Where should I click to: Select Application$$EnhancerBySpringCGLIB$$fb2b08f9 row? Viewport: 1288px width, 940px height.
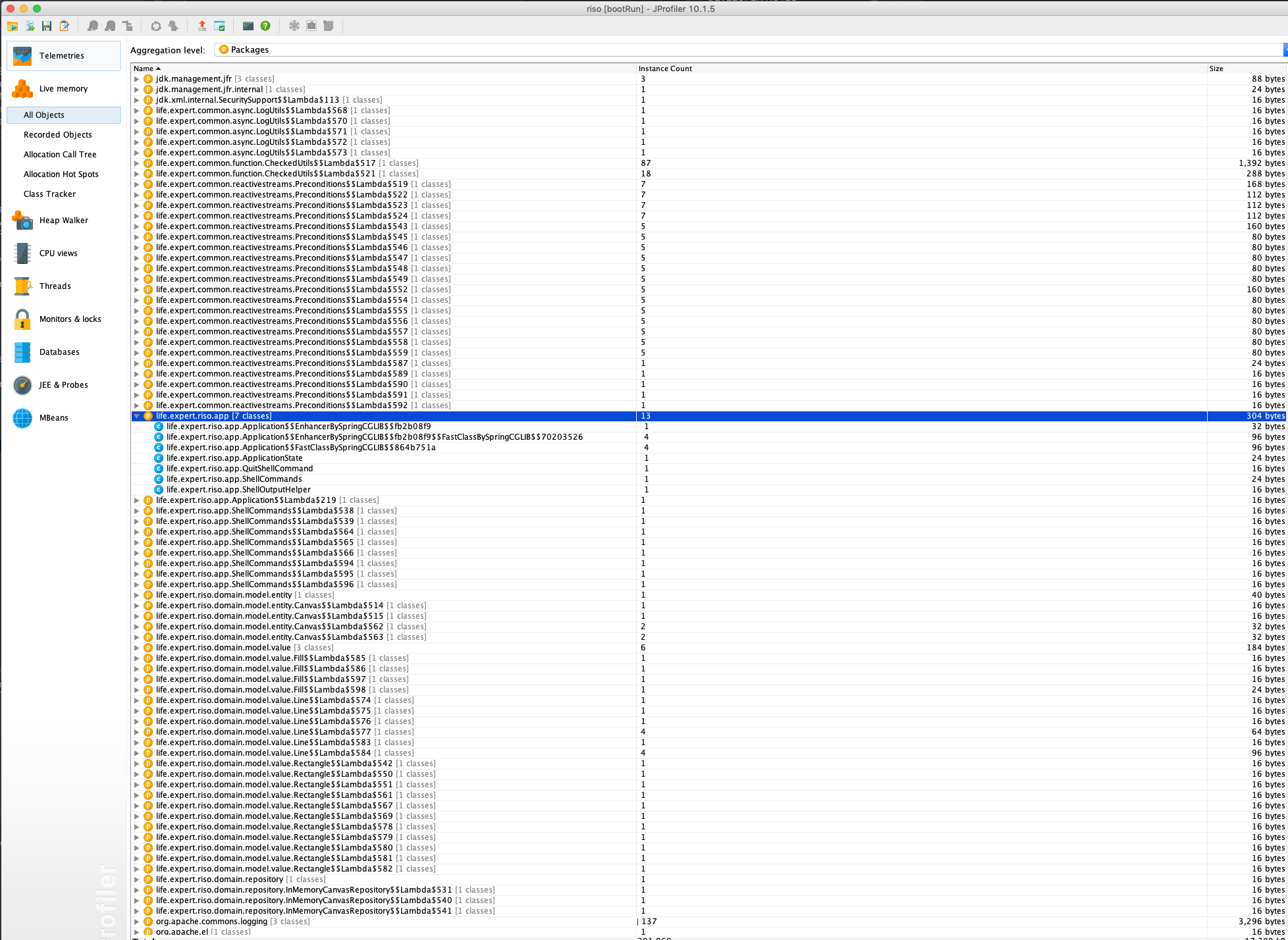709,427
